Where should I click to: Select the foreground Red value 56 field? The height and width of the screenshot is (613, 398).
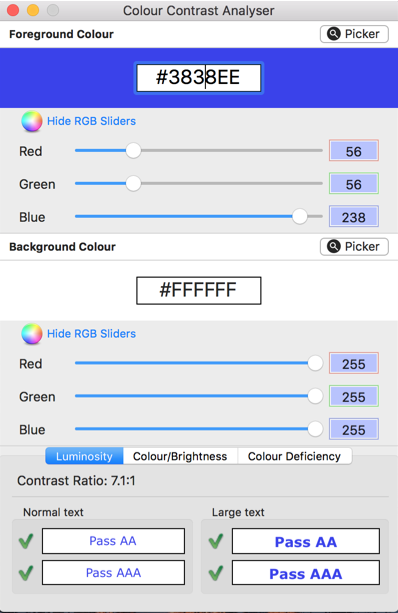(354, 151)
